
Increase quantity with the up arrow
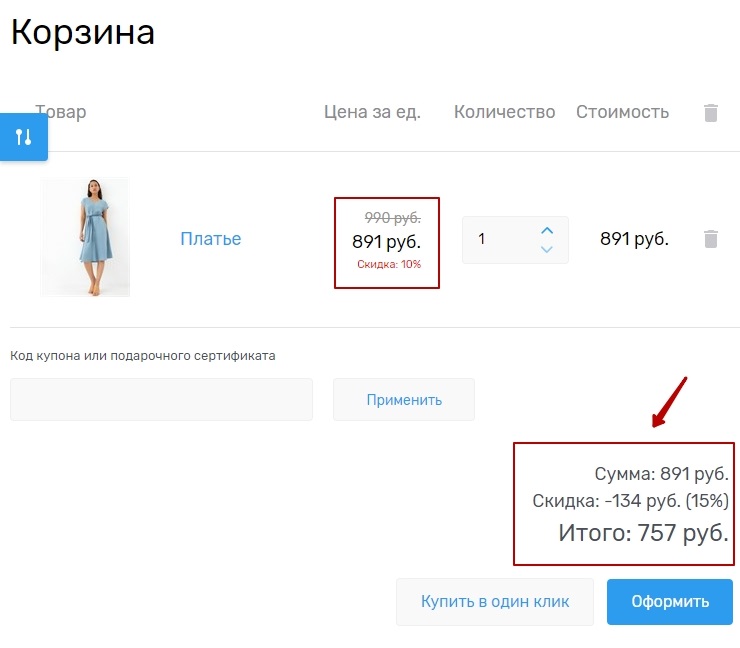coord(547,230)
